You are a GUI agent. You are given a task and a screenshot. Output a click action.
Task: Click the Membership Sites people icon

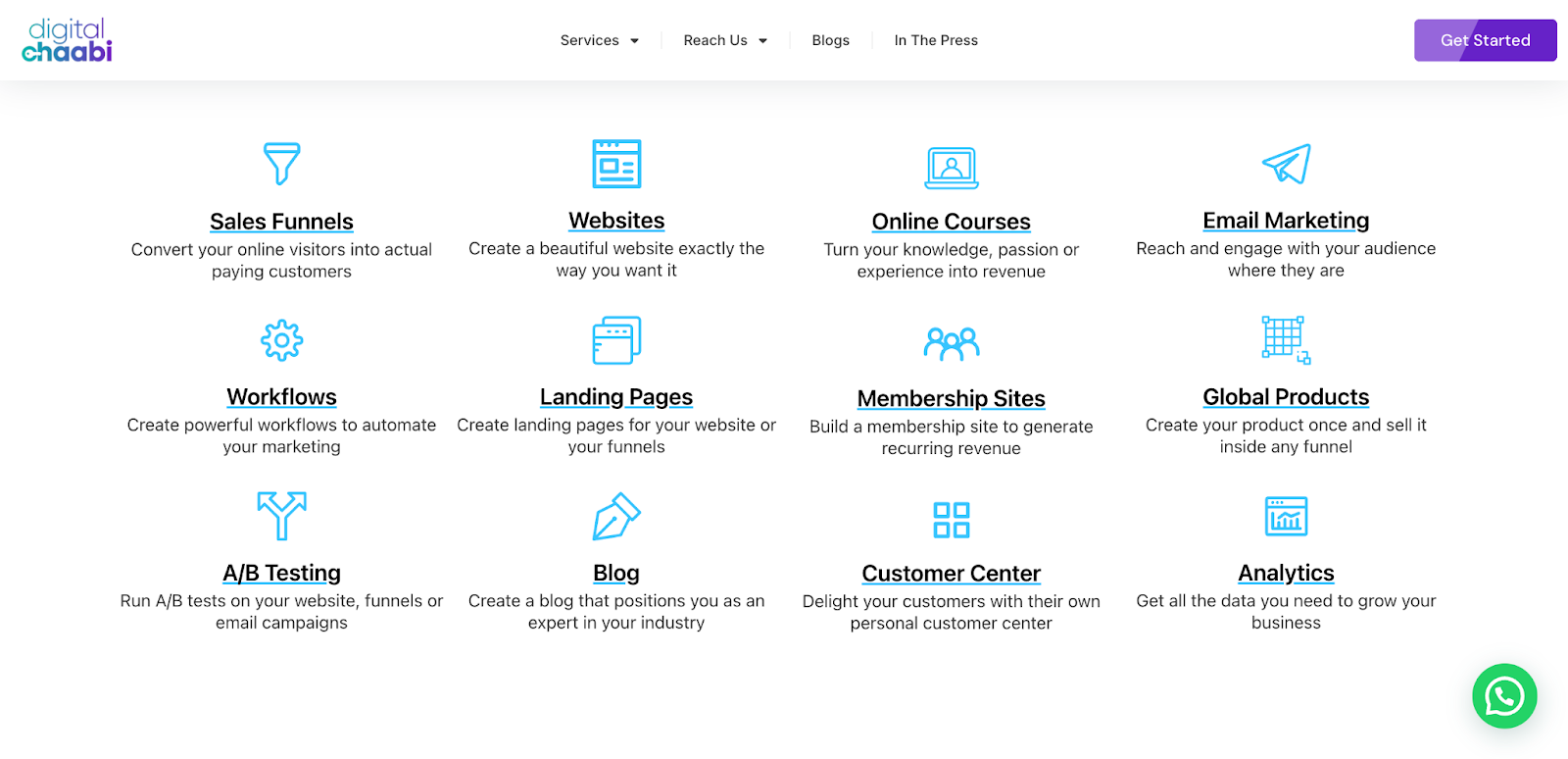pos(952,344)
